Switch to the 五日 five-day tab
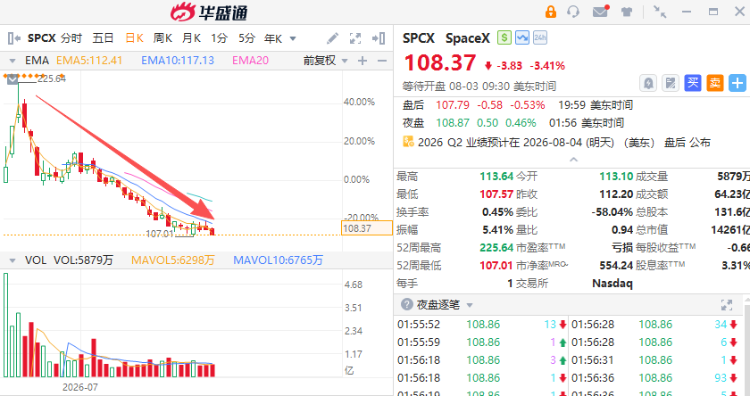Viewport: 750px width, 396px height. coord(103,38)
